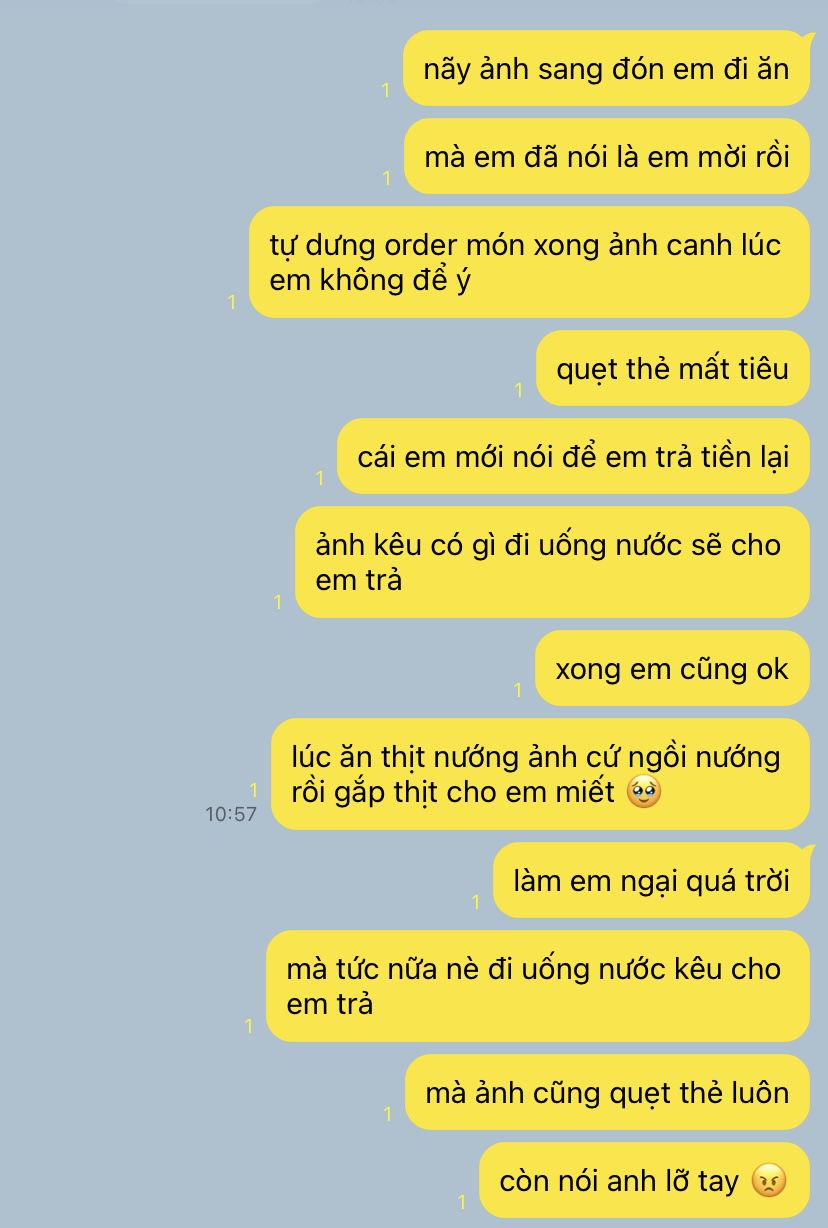The image size is (828, 1228).
Task: Select message 'cái em mới nói để em trả tiền lại'
Action: (x=573, y=456)
